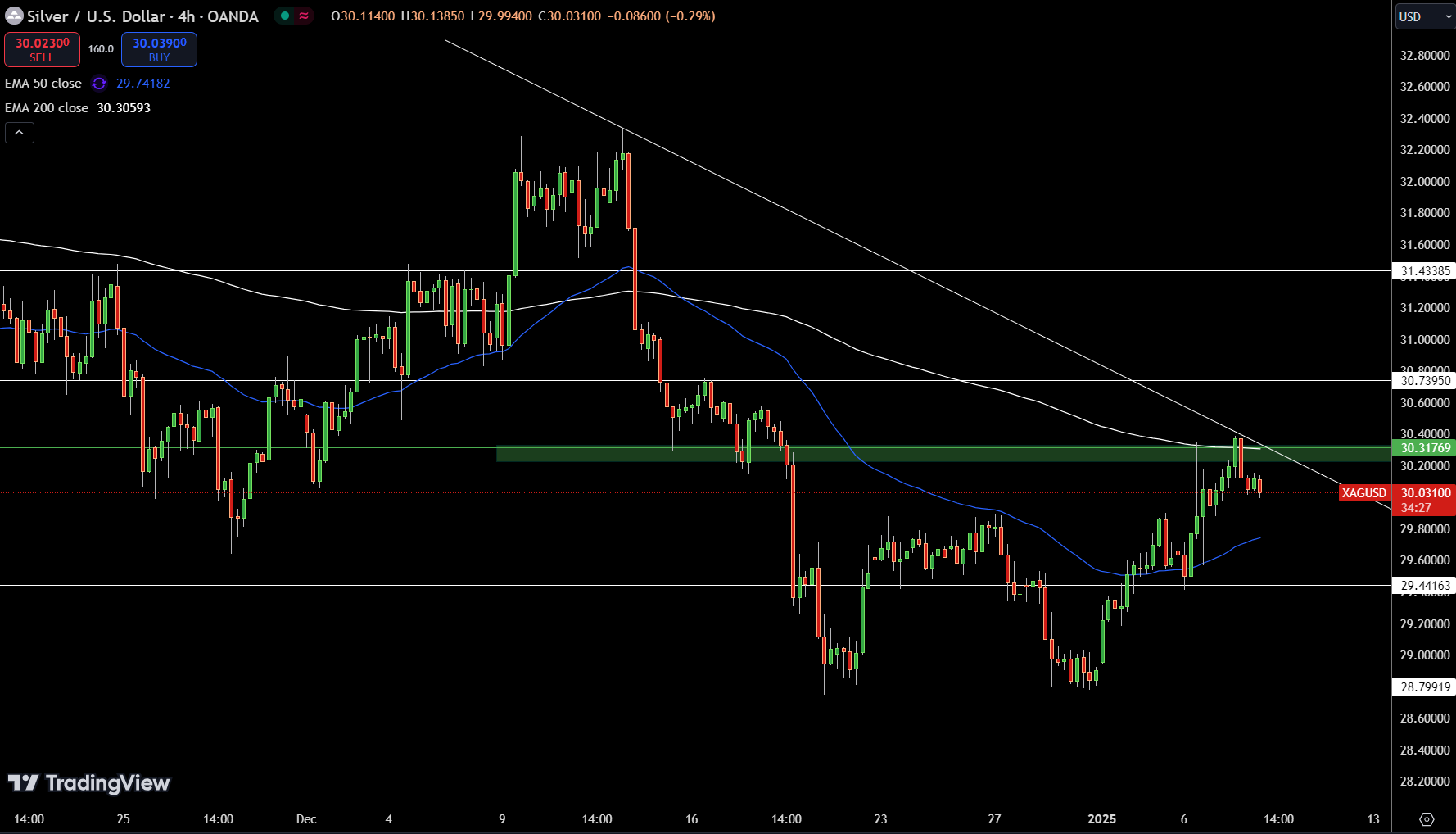Click the green market status dot
1456x834 pixels.
click(x=285, y=16)
